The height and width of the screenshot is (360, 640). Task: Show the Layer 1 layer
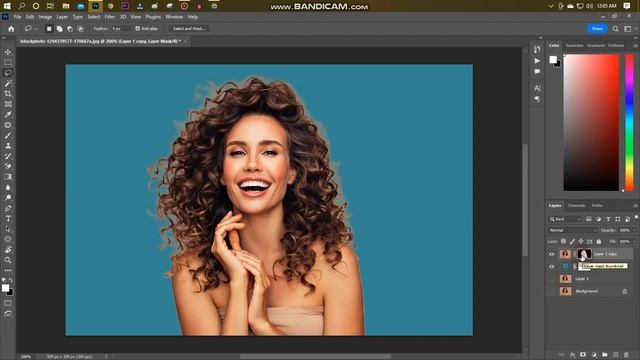552,279
